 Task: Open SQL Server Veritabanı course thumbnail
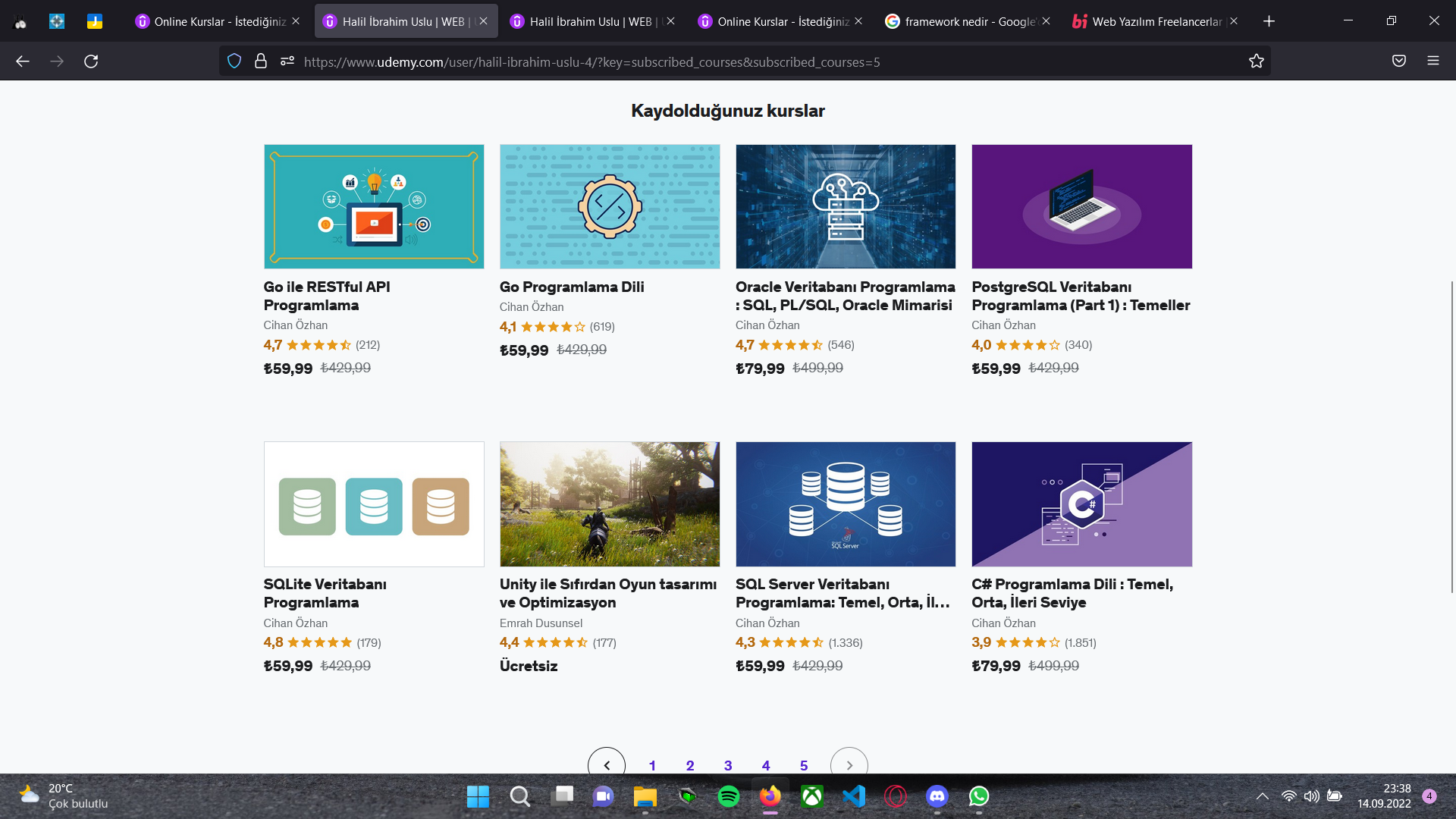pyautogui.click(x=846, y=504)
